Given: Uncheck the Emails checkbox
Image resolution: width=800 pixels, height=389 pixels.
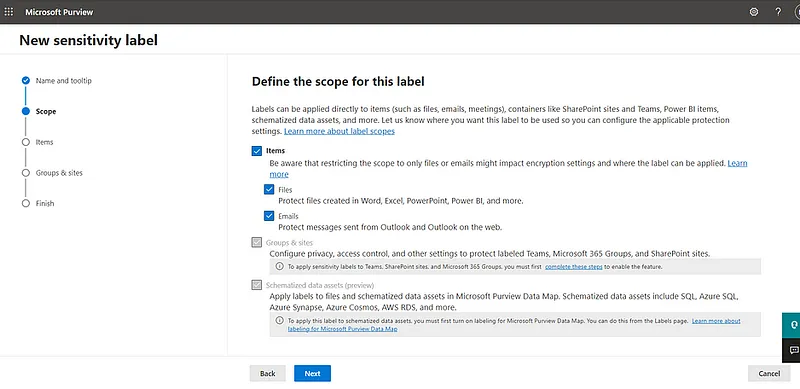Looking at the screenshot, I should click(x=269, y=216).
